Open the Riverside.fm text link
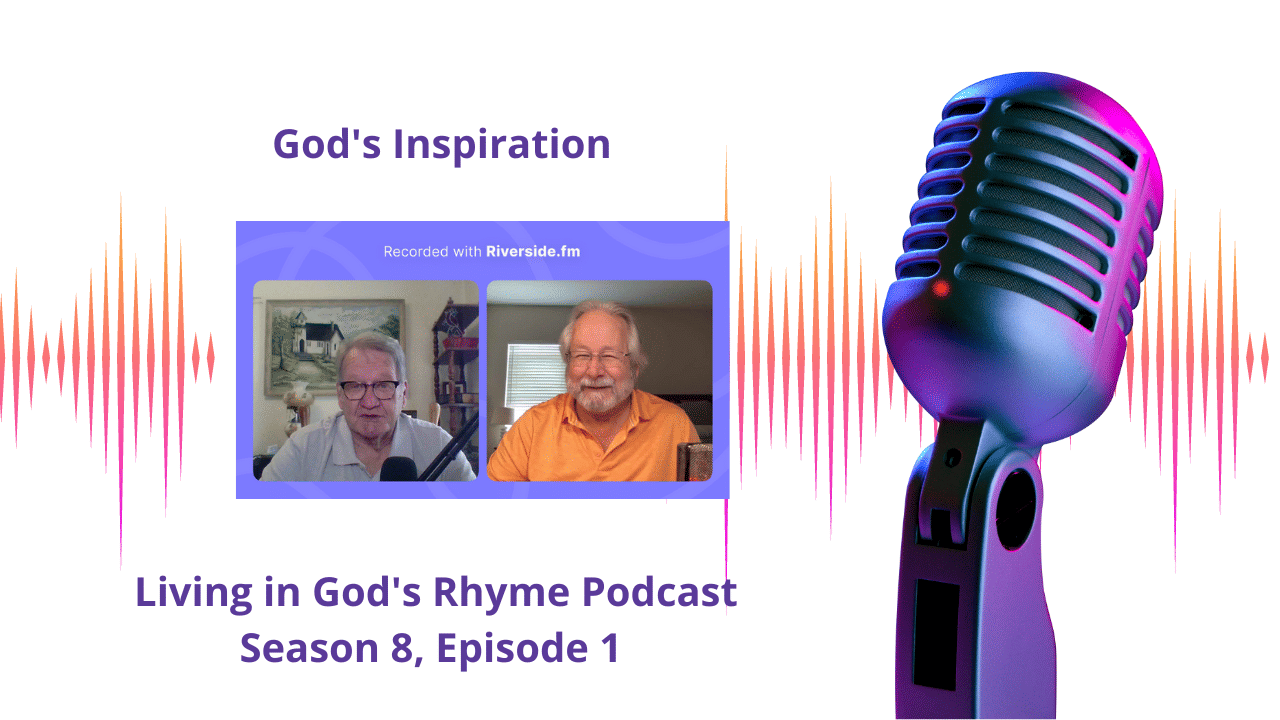The height and width of the screenshot is (720, 1280). click(533, 251)
